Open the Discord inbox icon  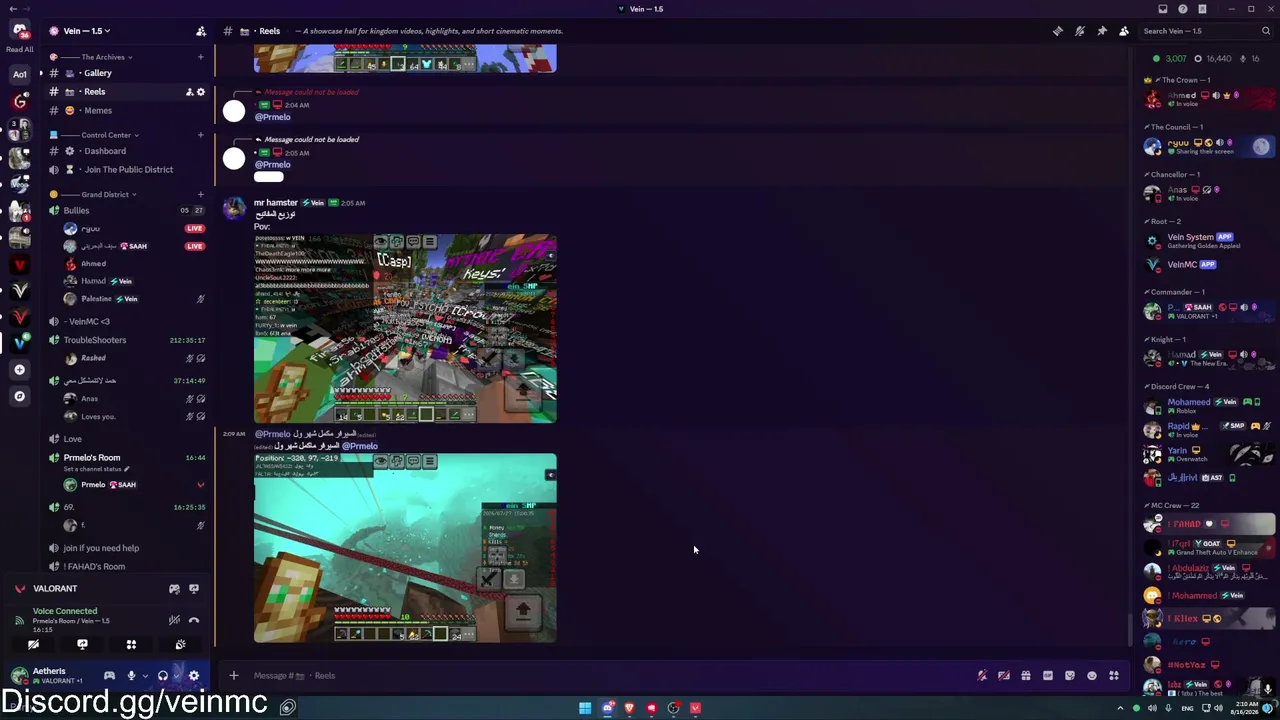point(1163,9)
